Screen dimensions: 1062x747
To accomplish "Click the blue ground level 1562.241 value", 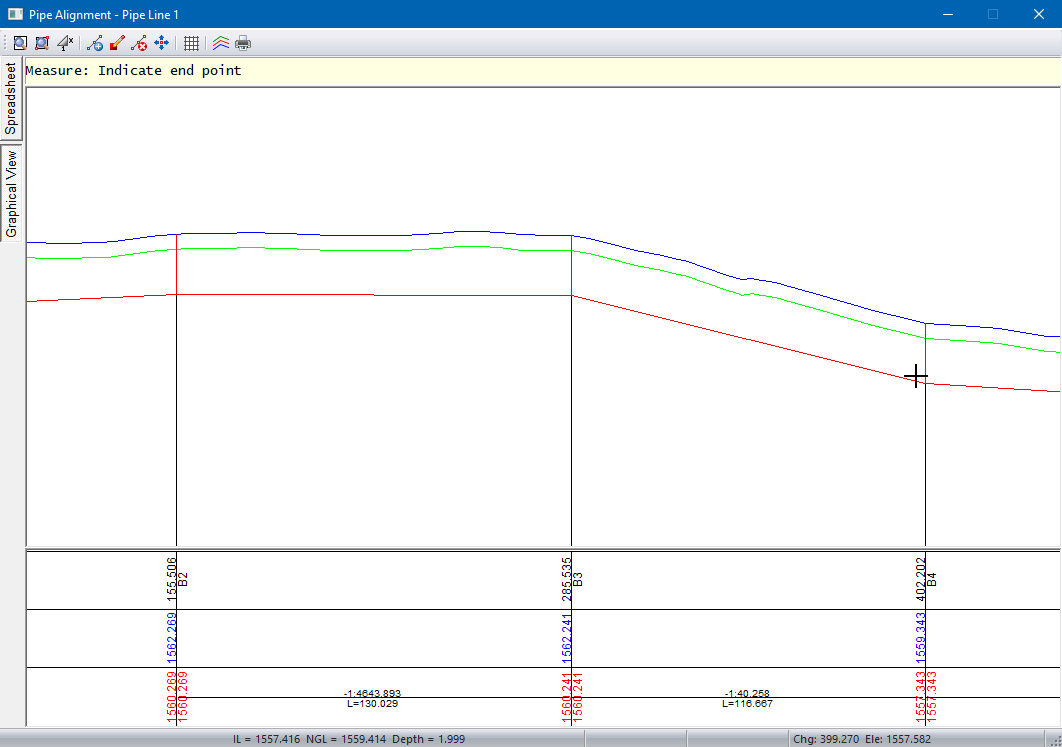I will point(566,638).
